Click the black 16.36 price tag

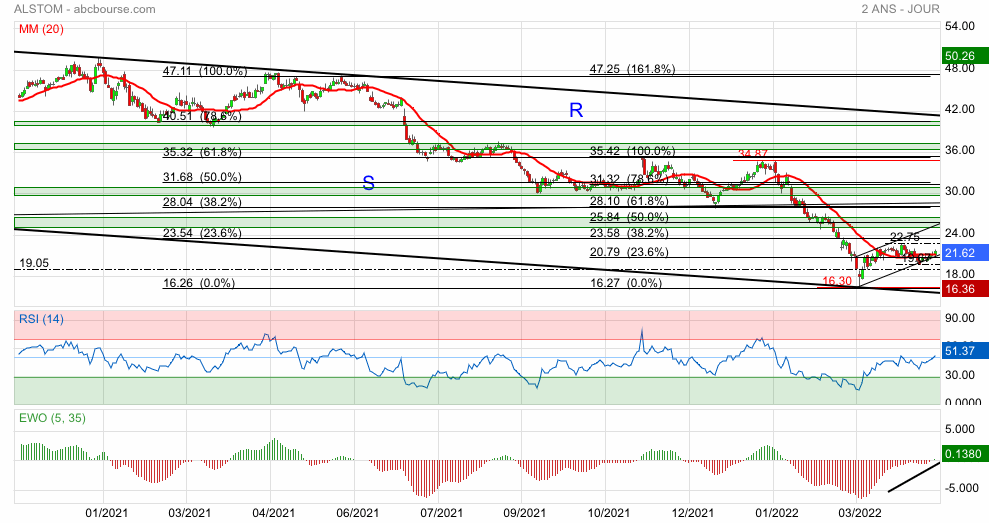964,289
